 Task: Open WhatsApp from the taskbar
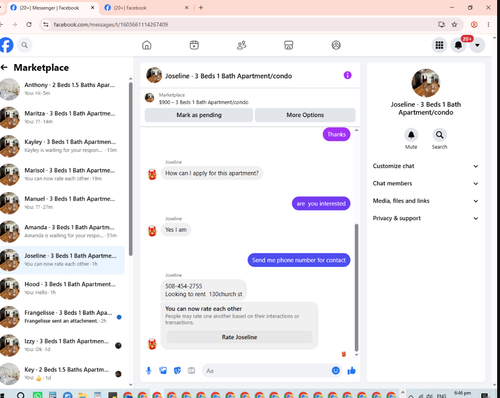click(37, 395)
